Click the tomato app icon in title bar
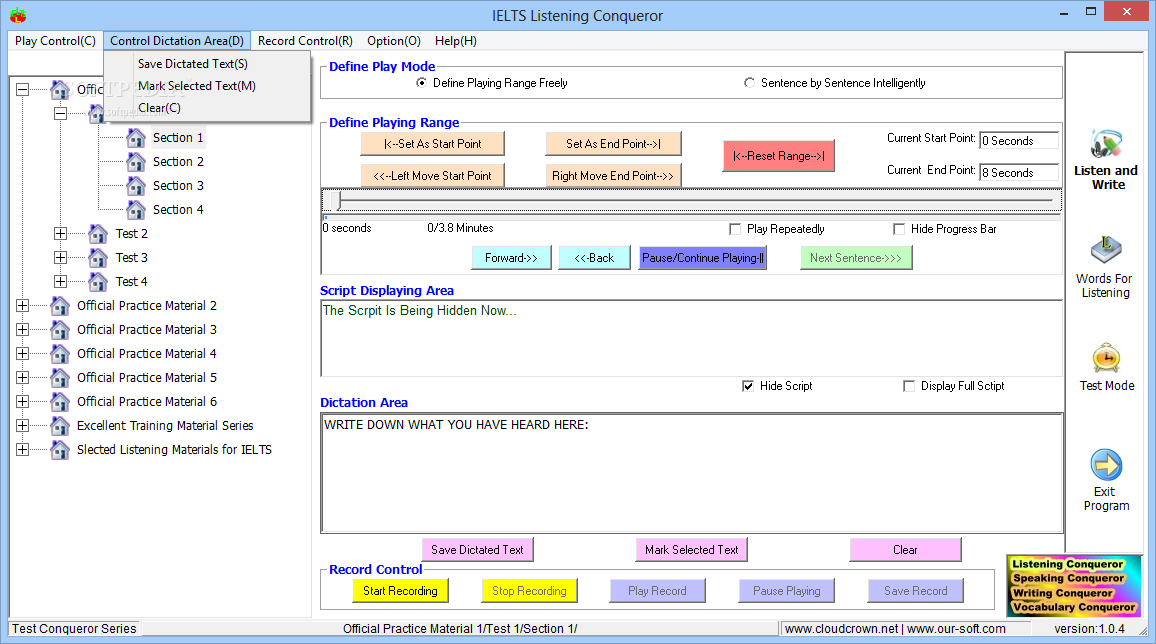Viewport: 1156px width, 644px height. click(x=18, y=15)
